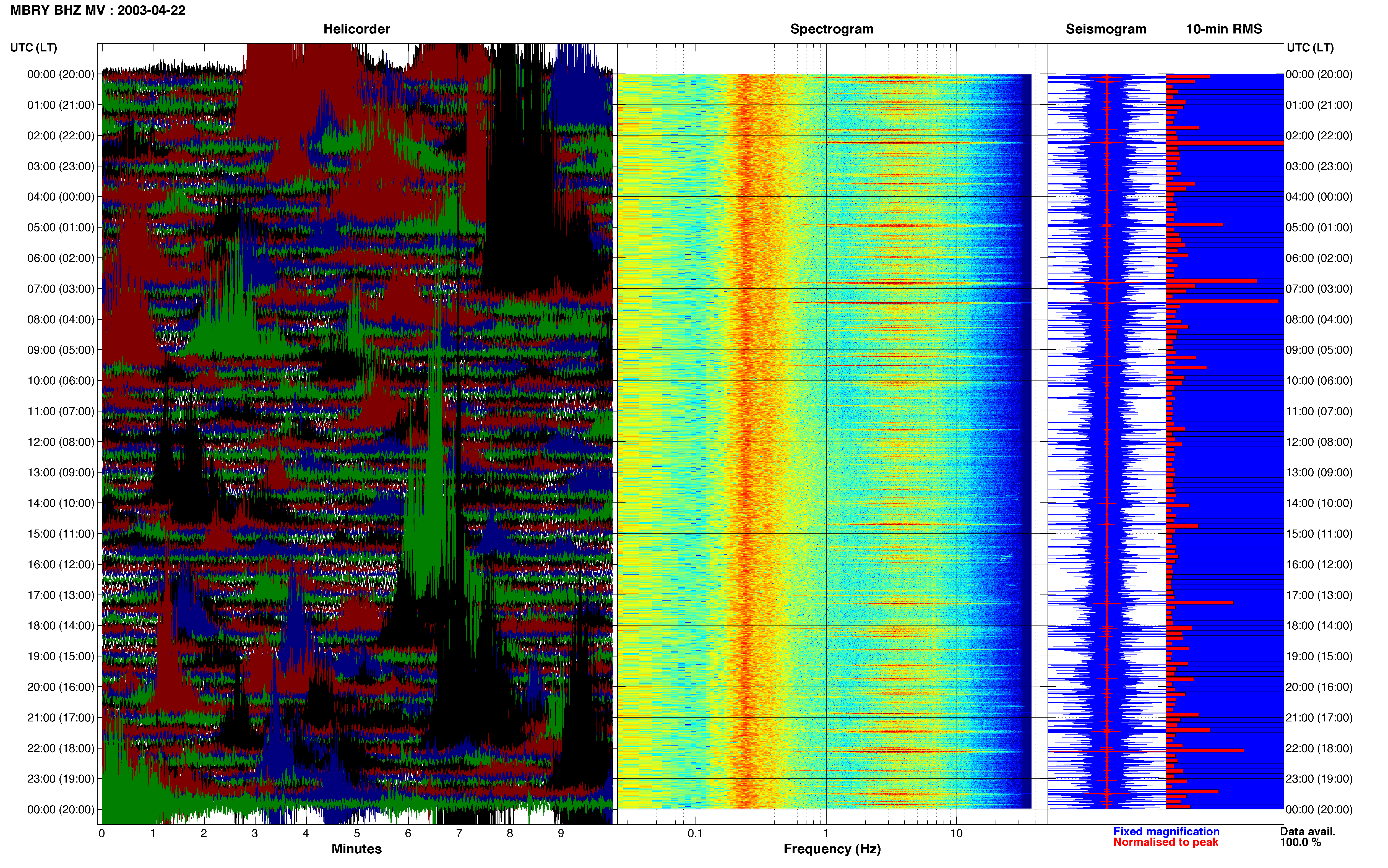The image size is (1388, 868).
Task: Click the left-axis '19:00 (15:00)' label
Action: [x=61, y=656]
